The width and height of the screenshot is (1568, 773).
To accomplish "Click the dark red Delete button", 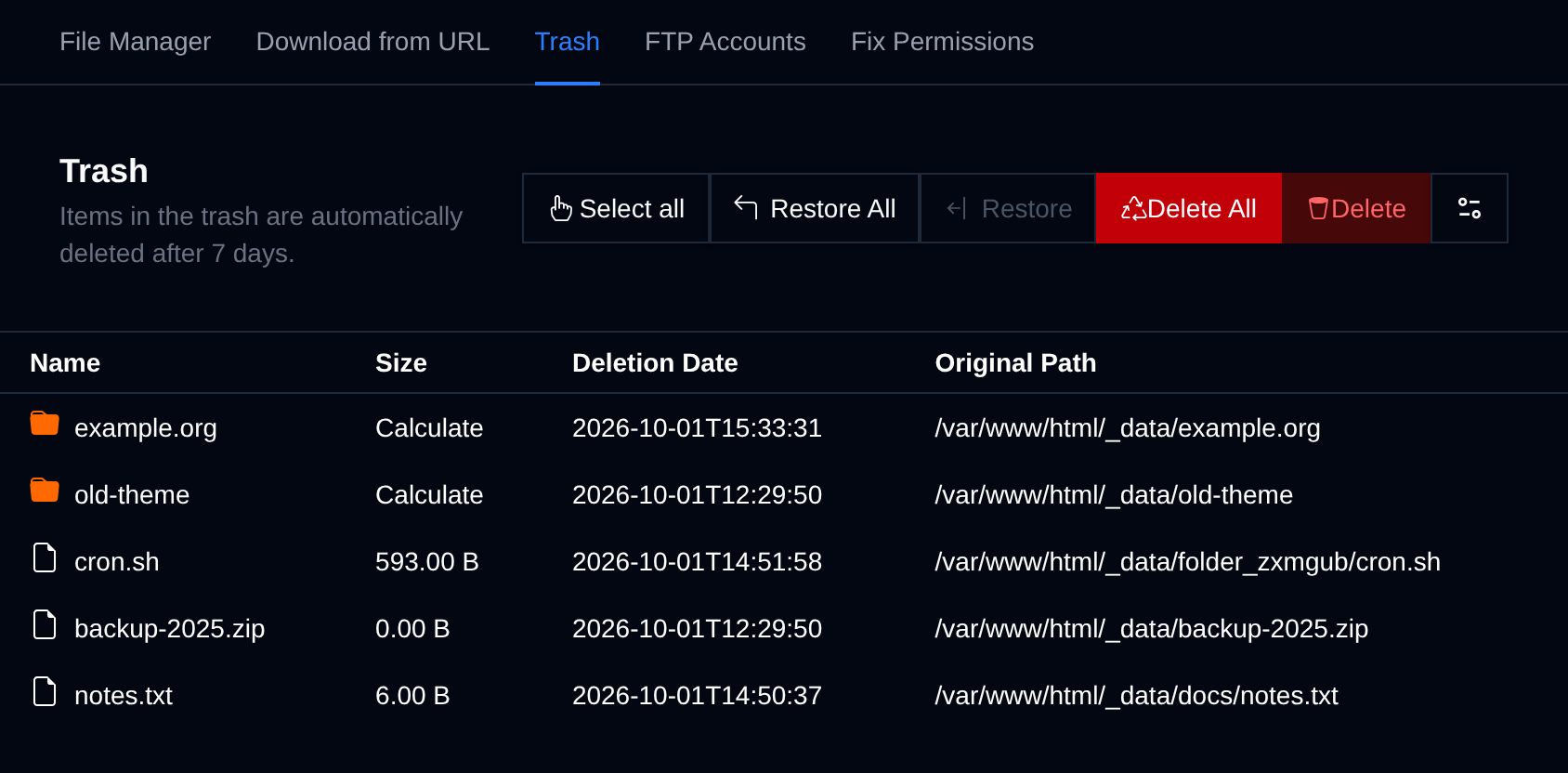I will pyautogui.click(x=1356, y=208).
